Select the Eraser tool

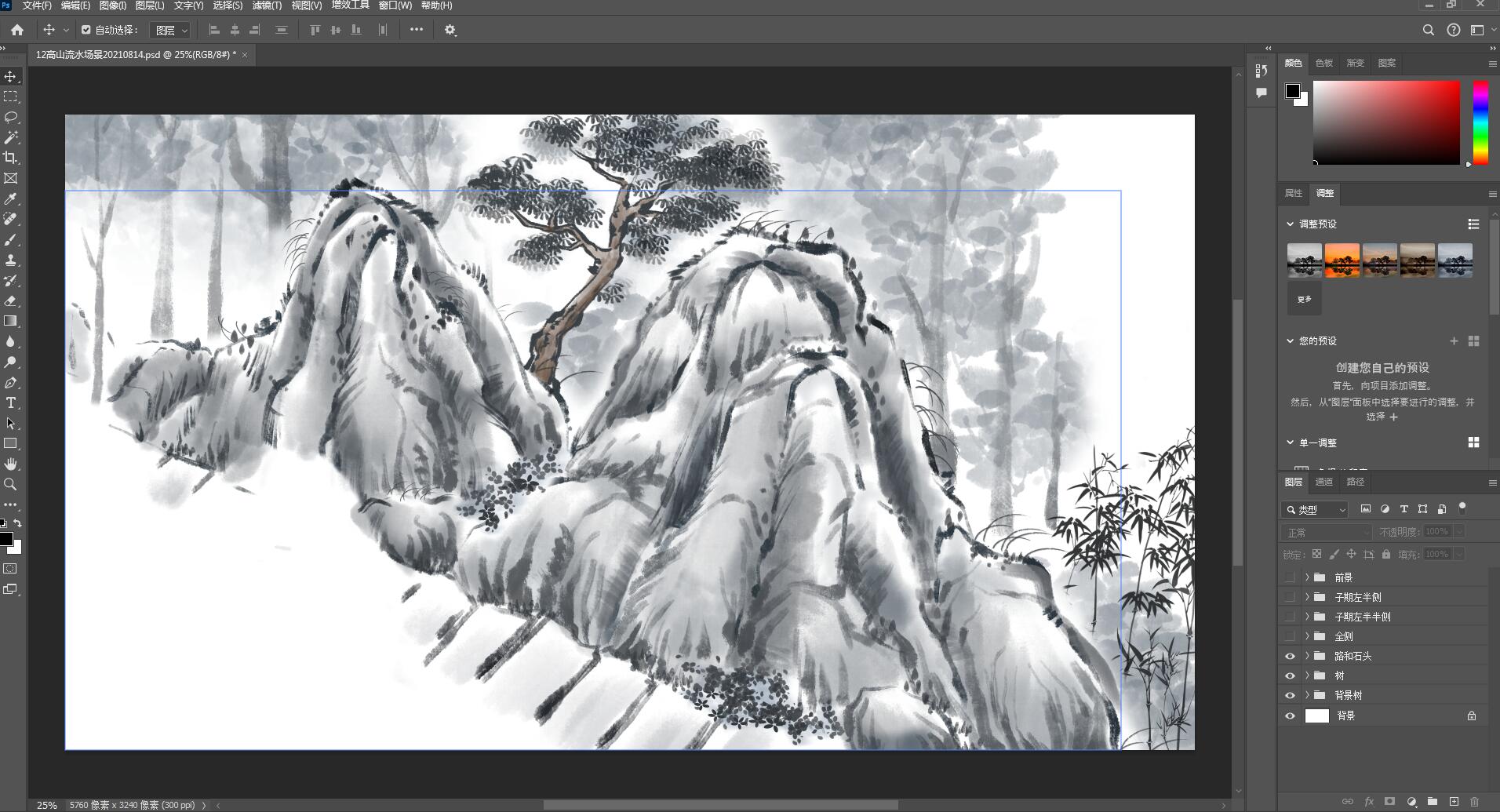pos(11,300)
